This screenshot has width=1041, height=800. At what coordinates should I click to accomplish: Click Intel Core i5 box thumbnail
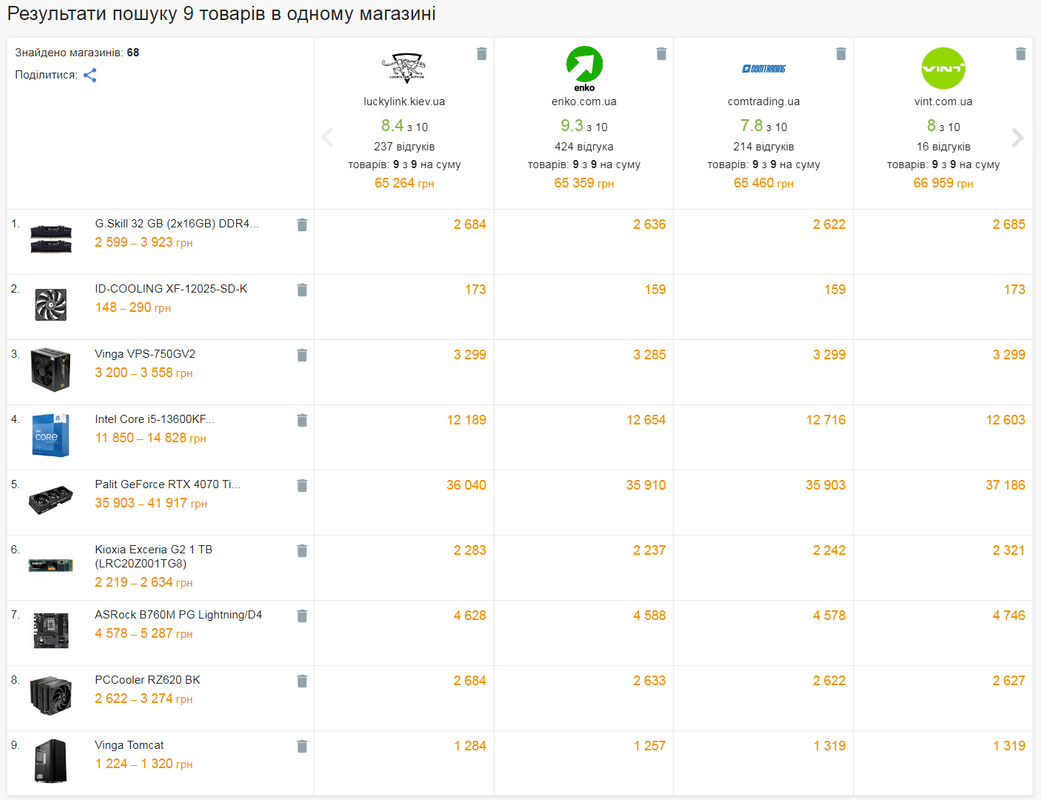[x=51, y=435]
